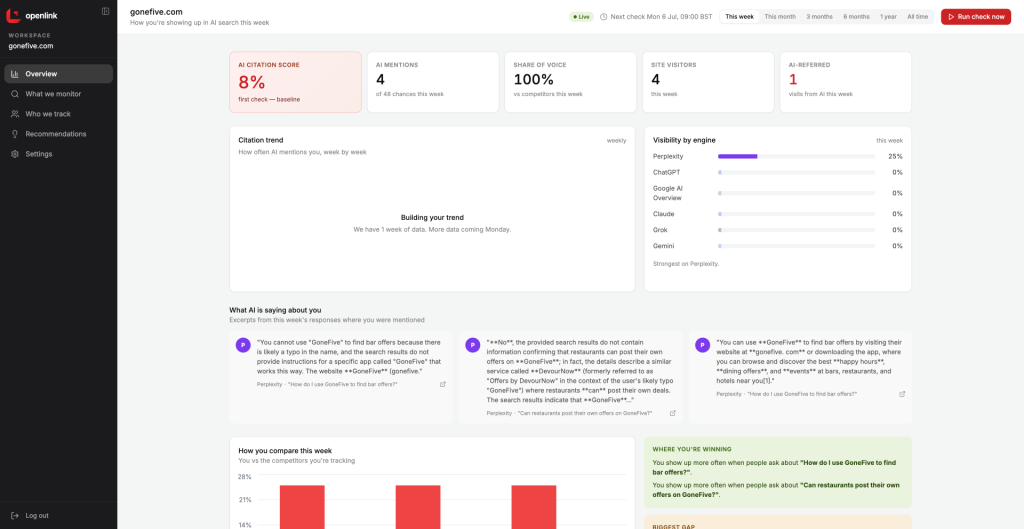The height and width of the screenshot is (529, 1024).
Task: Click the openlink logo icon
Action: [14, 14]
